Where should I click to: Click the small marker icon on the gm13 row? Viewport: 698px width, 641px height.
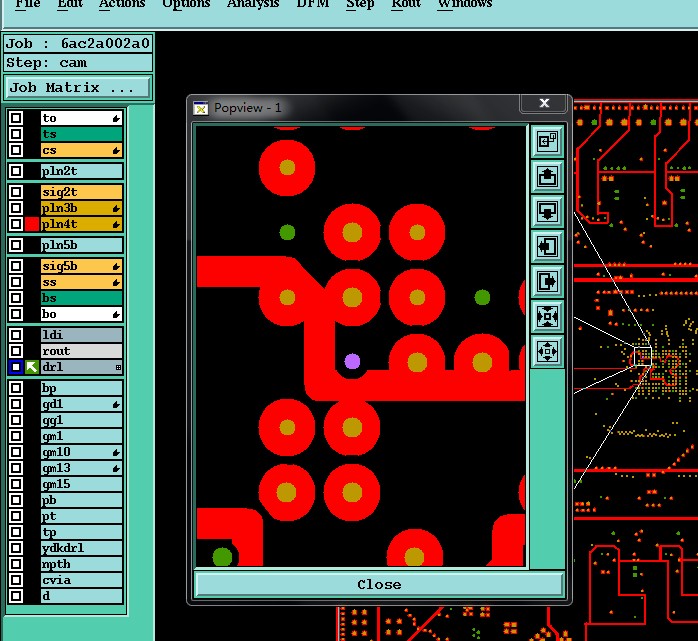tap(116, 469)
